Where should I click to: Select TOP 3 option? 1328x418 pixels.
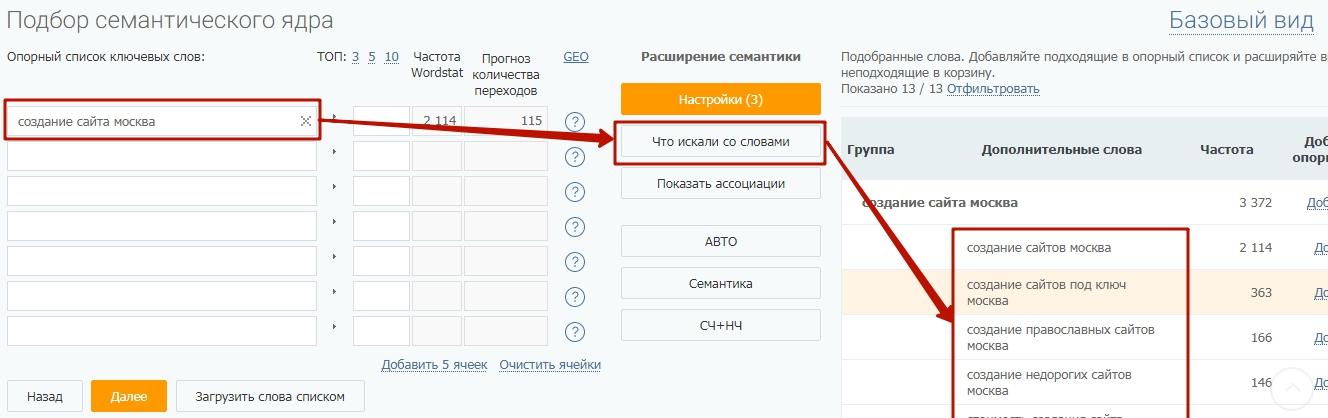click(x=355, y=57)
